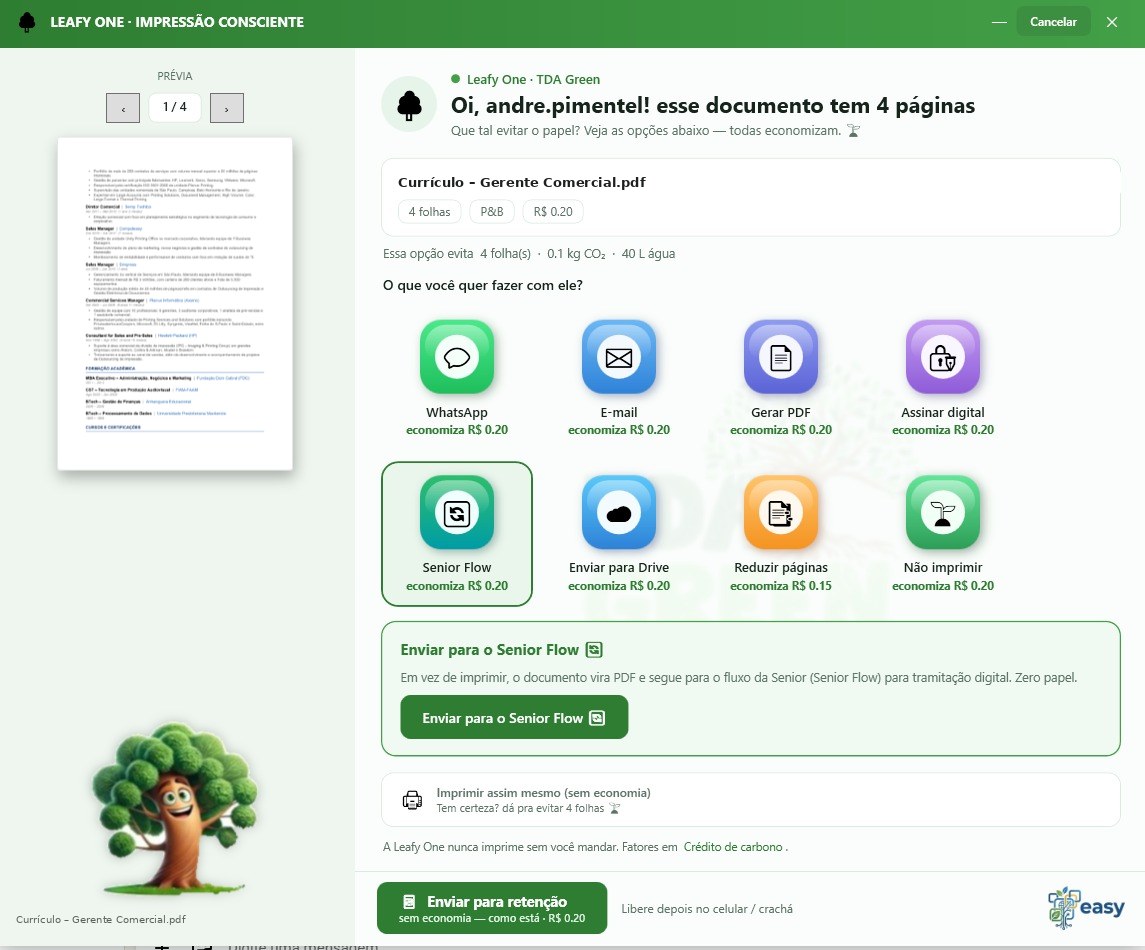Select the E-mail envelope icon
Viewport: 1145px width, 950px height.
(x=619, y=357)
